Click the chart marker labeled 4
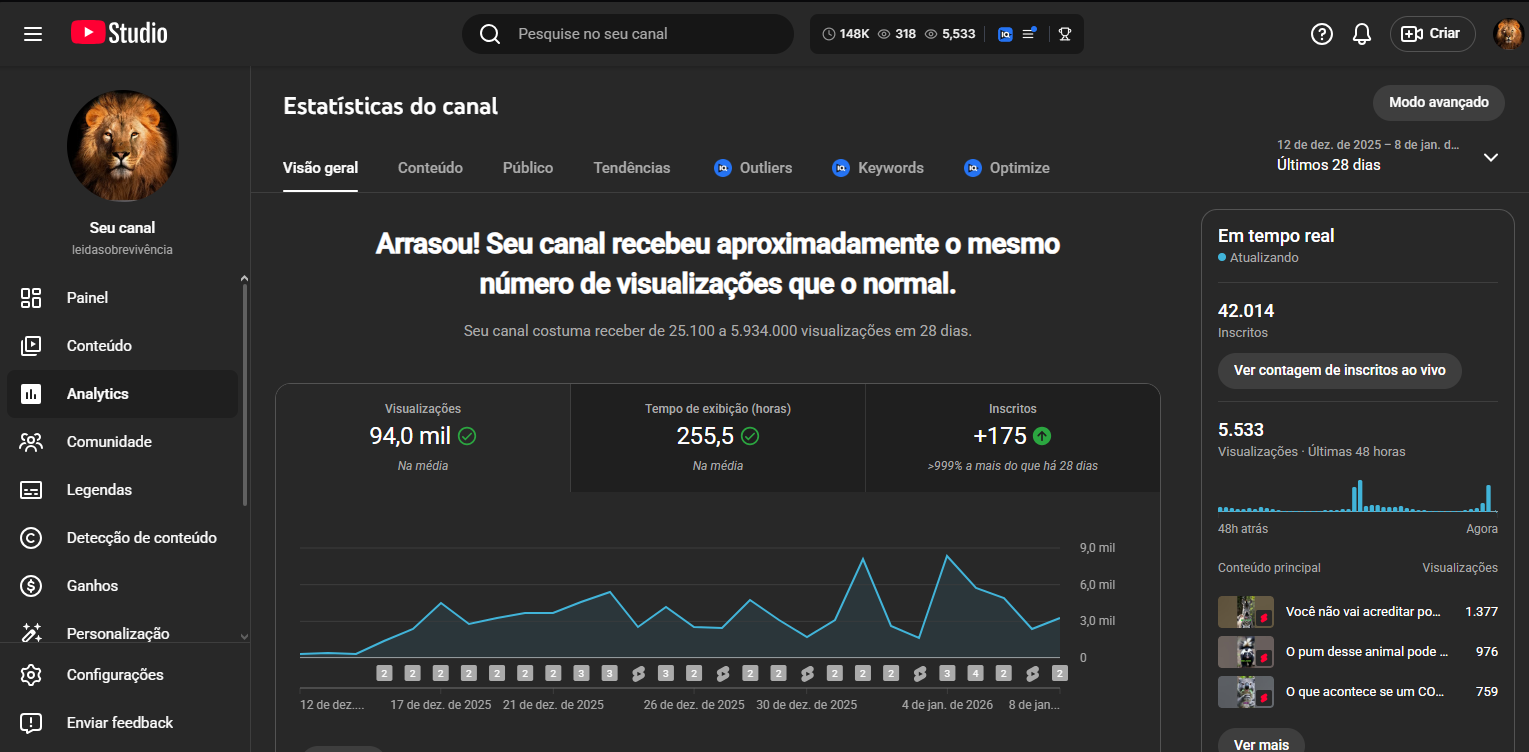 (x=976, y=673)
